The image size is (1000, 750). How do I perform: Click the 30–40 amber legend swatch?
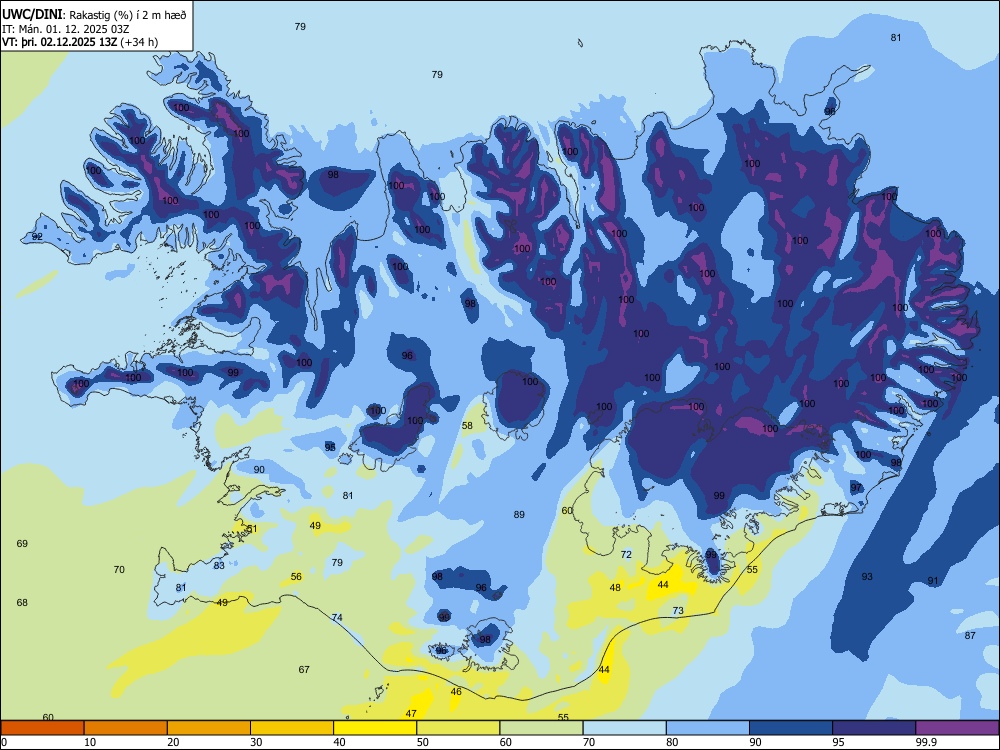[292, 728]
